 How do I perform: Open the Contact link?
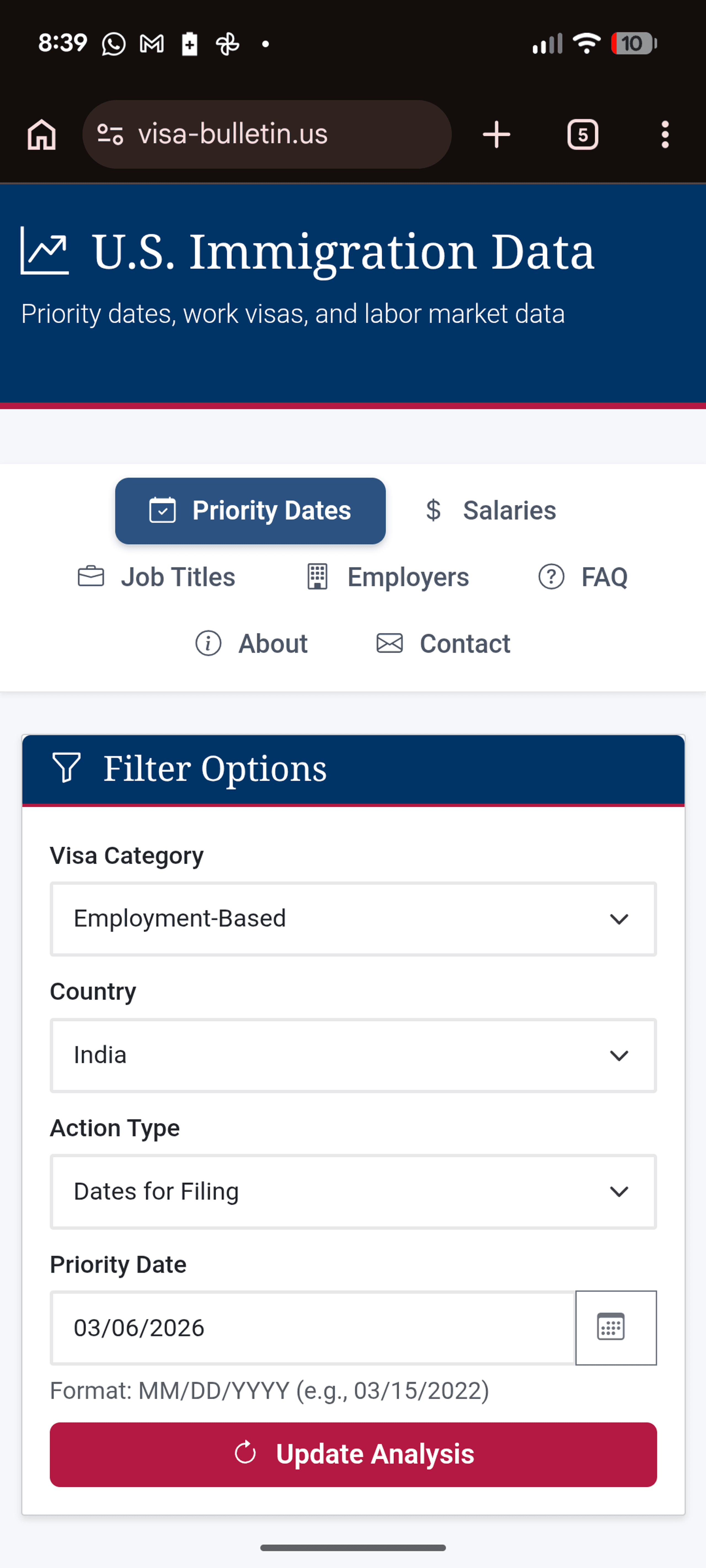click(443, 643)
